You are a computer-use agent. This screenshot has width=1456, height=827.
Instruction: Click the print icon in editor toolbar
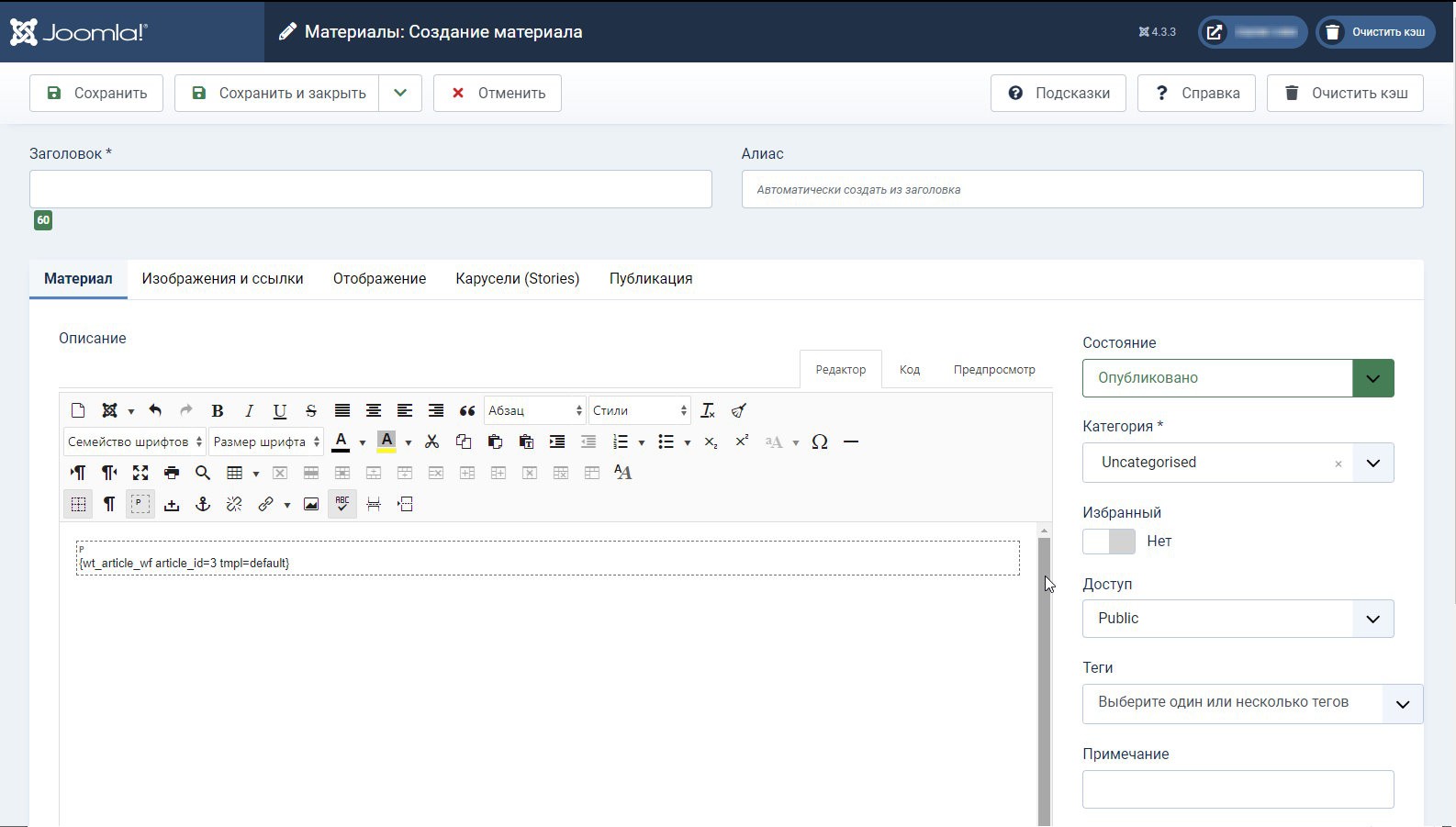(172, 473)
